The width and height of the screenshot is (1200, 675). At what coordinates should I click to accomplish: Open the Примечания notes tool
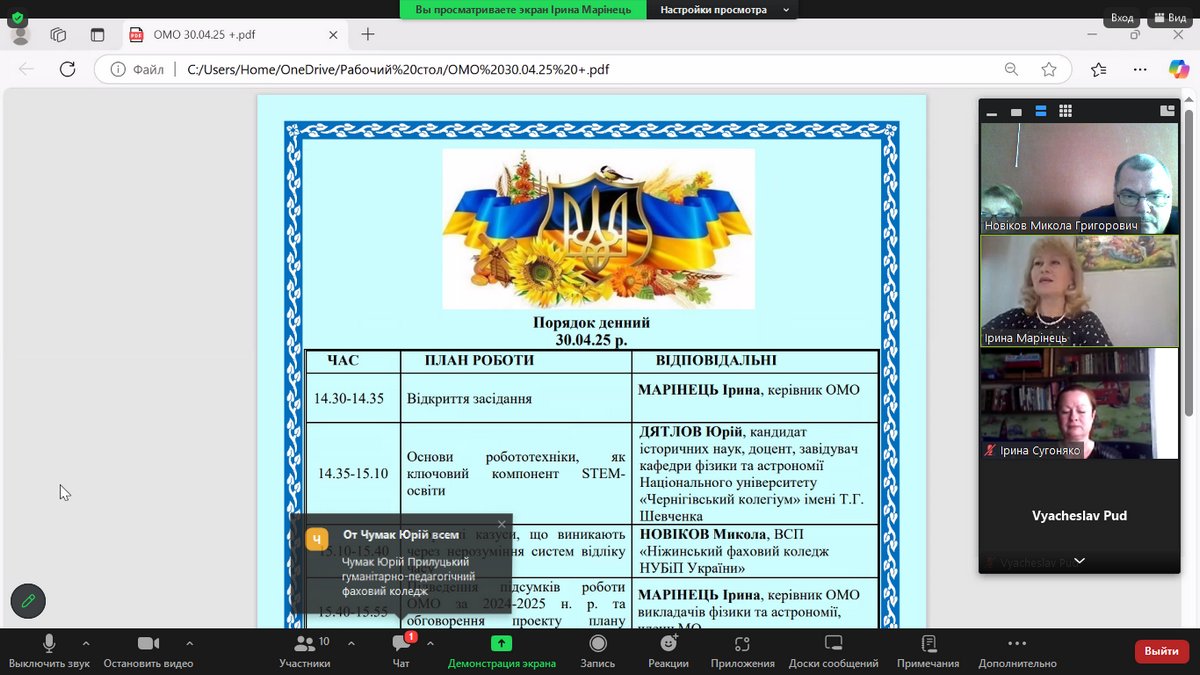click(x=928, y=651)
